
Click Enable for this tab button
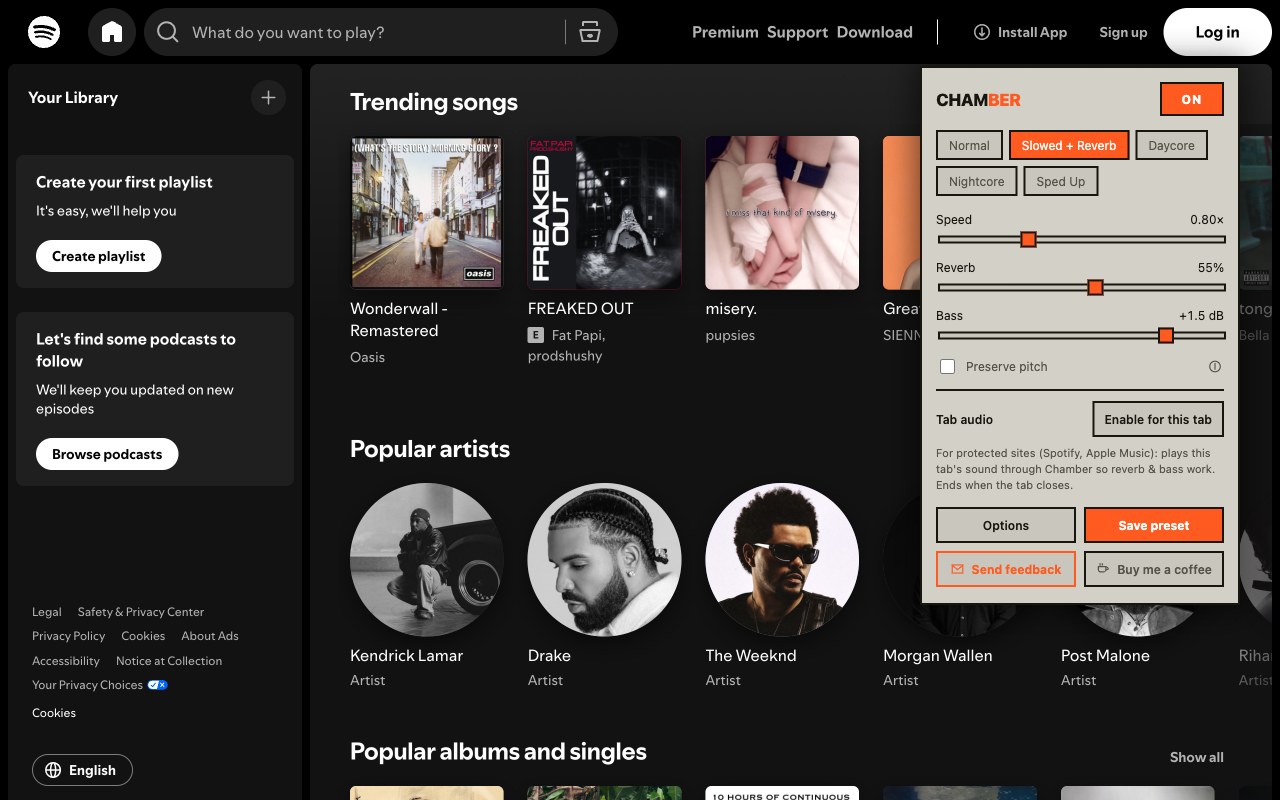coord(1158,419)
